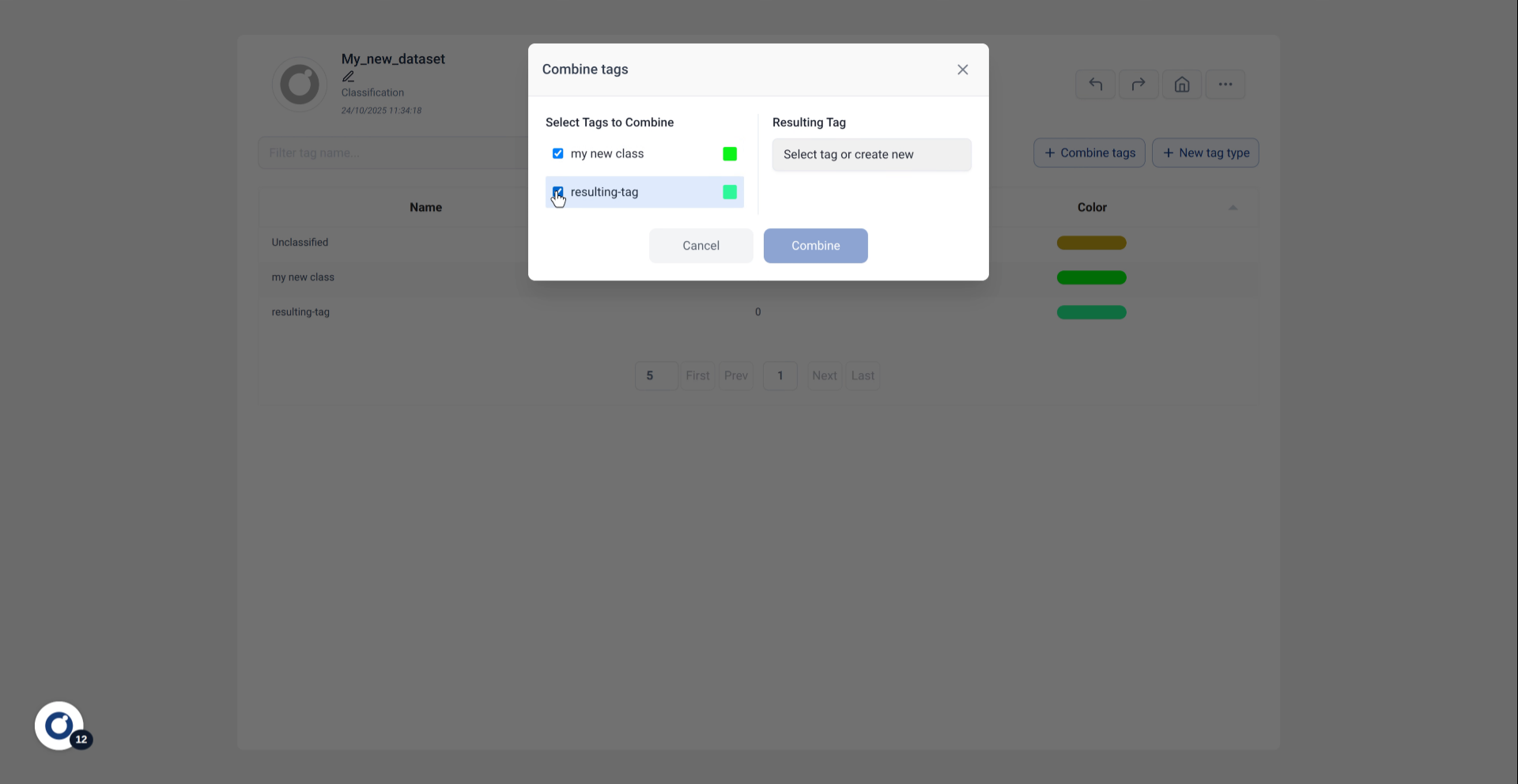Uncheck the 'resulting-tag' checkbox
1518x784 pixels.
[x=557, y=192]
